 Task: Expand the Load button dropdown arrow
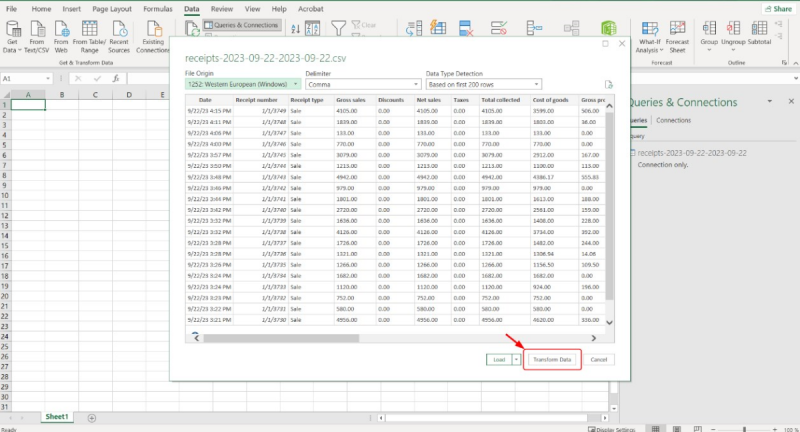516,359
